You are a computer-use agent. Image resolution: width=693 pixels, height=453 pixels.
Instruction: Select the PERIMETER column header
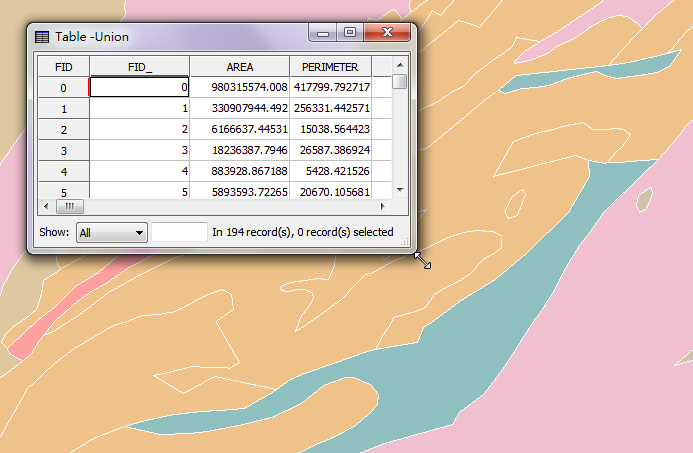tap(330, 67)
